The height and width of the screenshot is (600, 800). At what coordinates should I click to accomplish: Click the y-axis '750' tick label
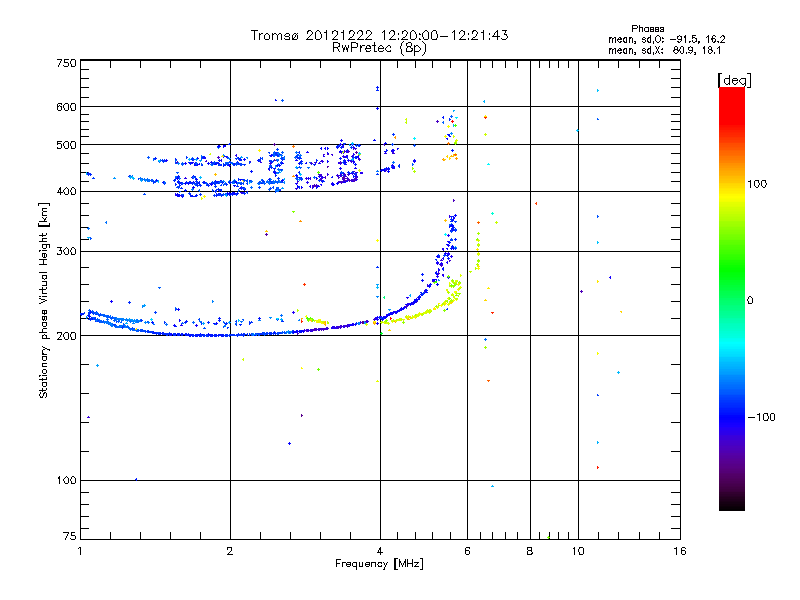click(66, 63)
